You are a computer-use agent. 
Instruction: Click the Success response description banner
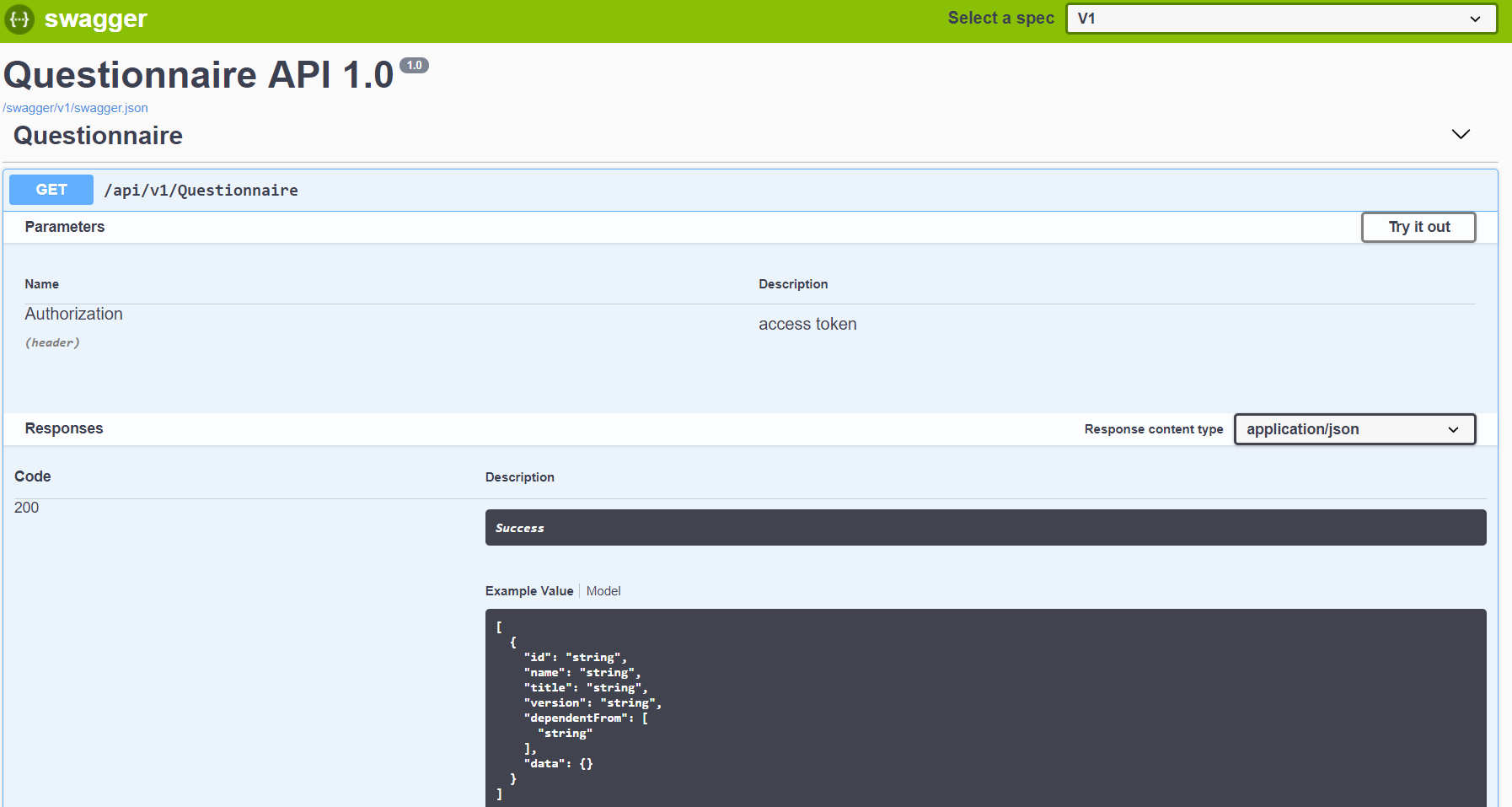(x=985, y=527)
